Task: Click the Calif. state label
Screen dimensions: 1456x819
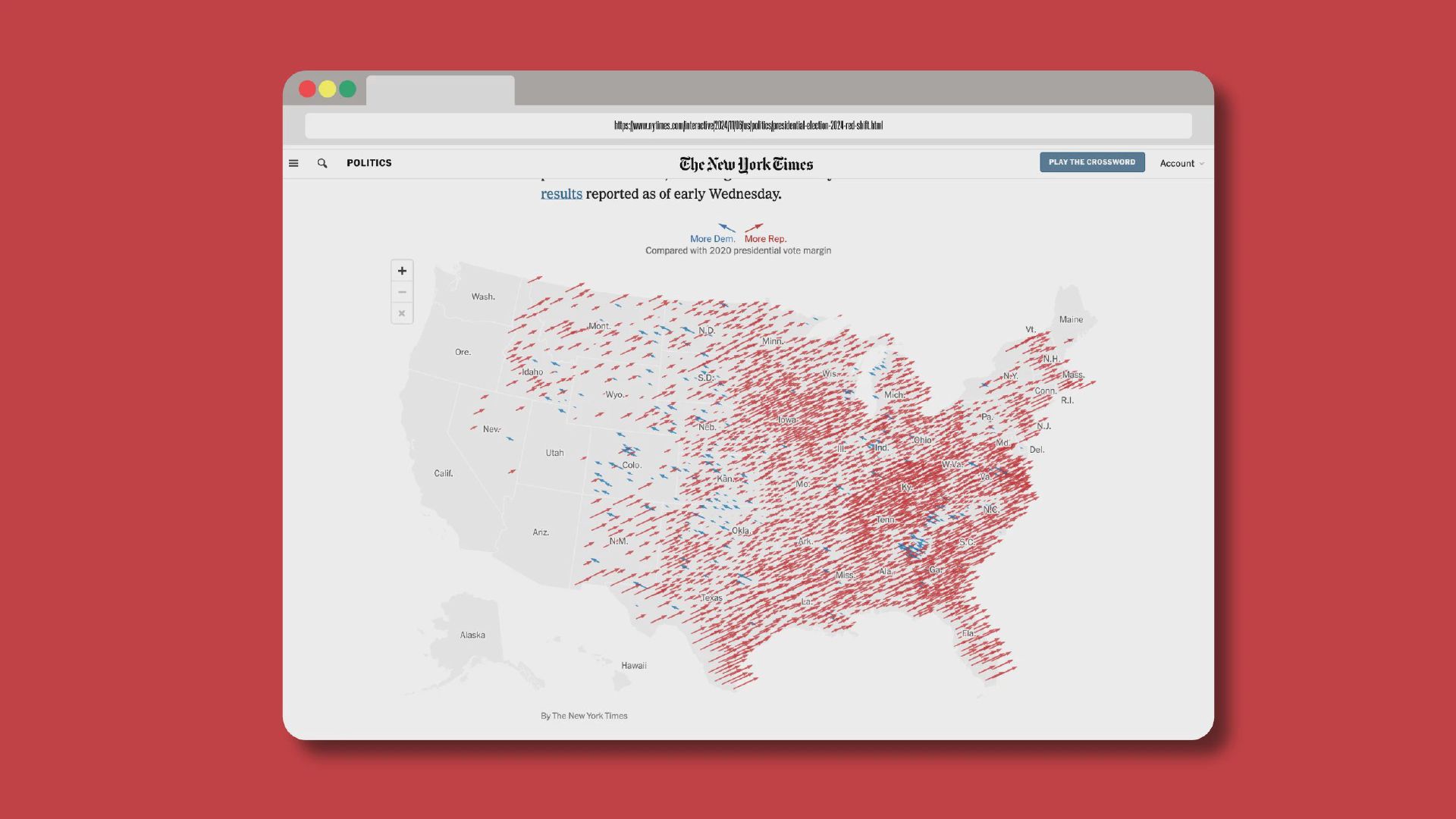Action: (444, 473)
